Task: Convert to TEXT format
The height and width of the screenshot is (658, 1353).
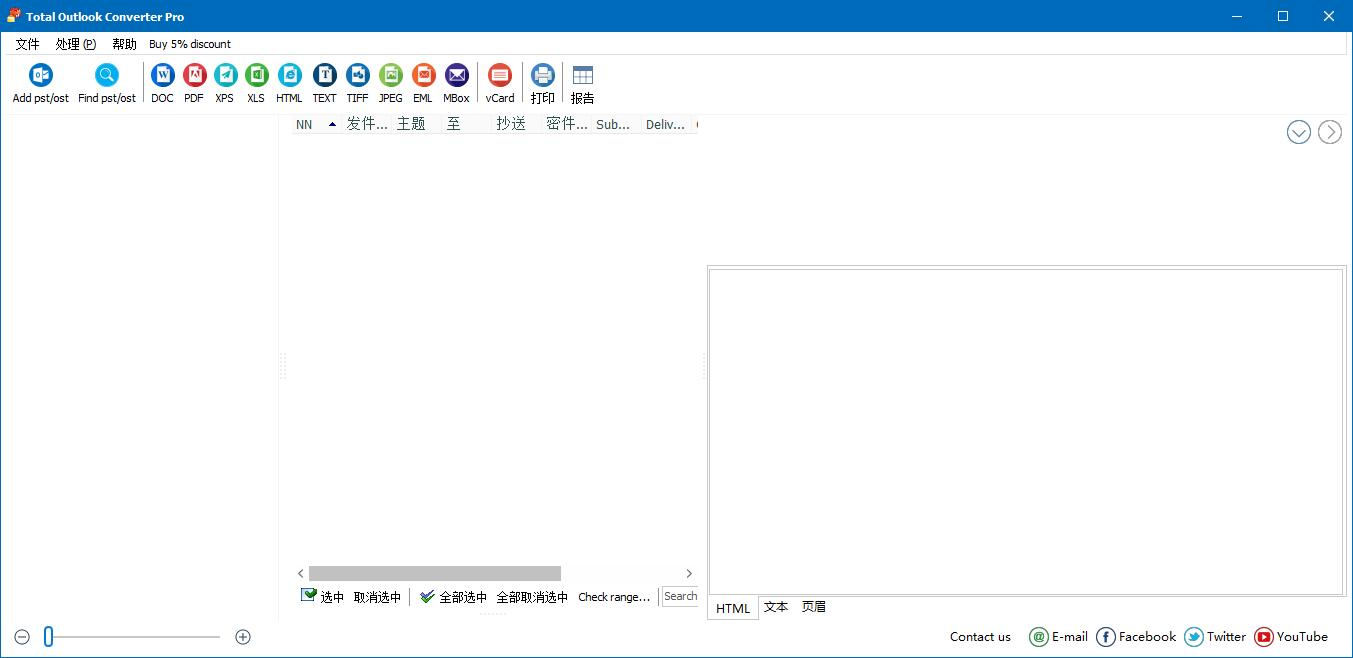Action: click(x=324, y=83)
